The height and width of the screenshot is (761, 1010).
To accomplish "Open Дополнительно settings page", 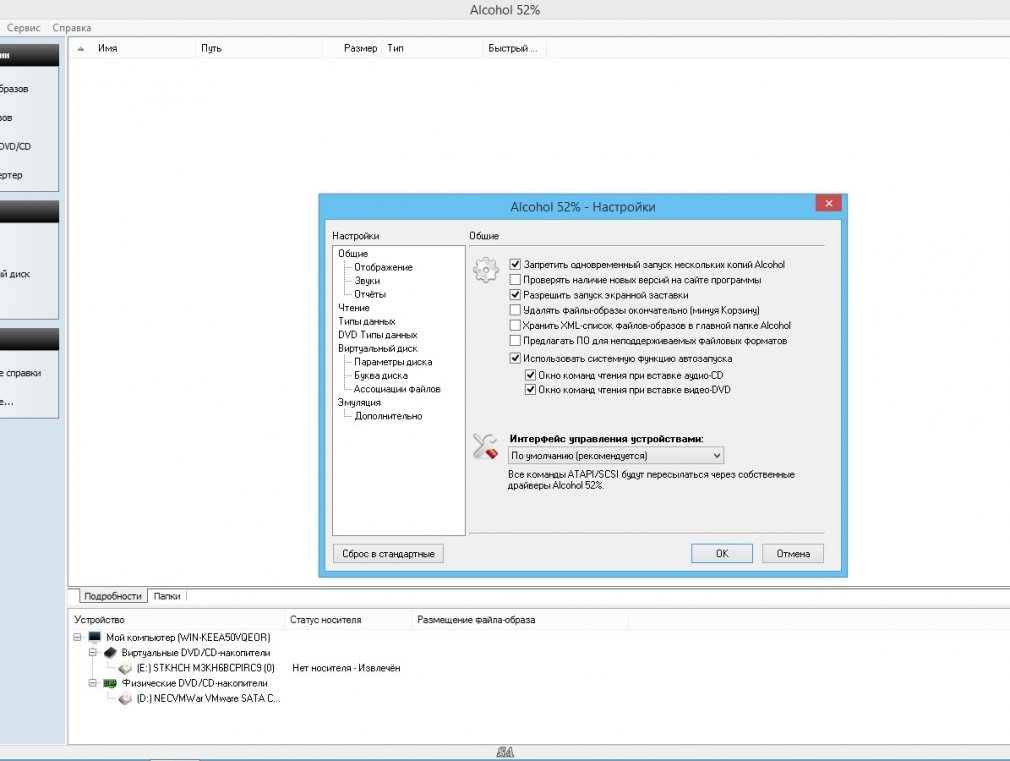I will [388, 416].
